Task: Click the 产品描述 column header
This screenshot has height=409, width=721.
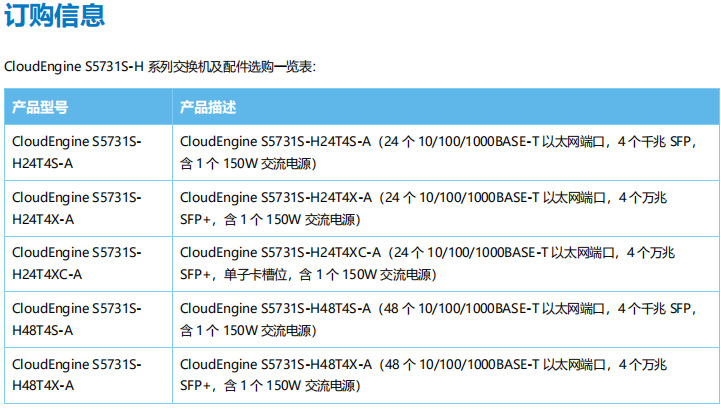Action: pyautogui.click(x=208, y=107)
